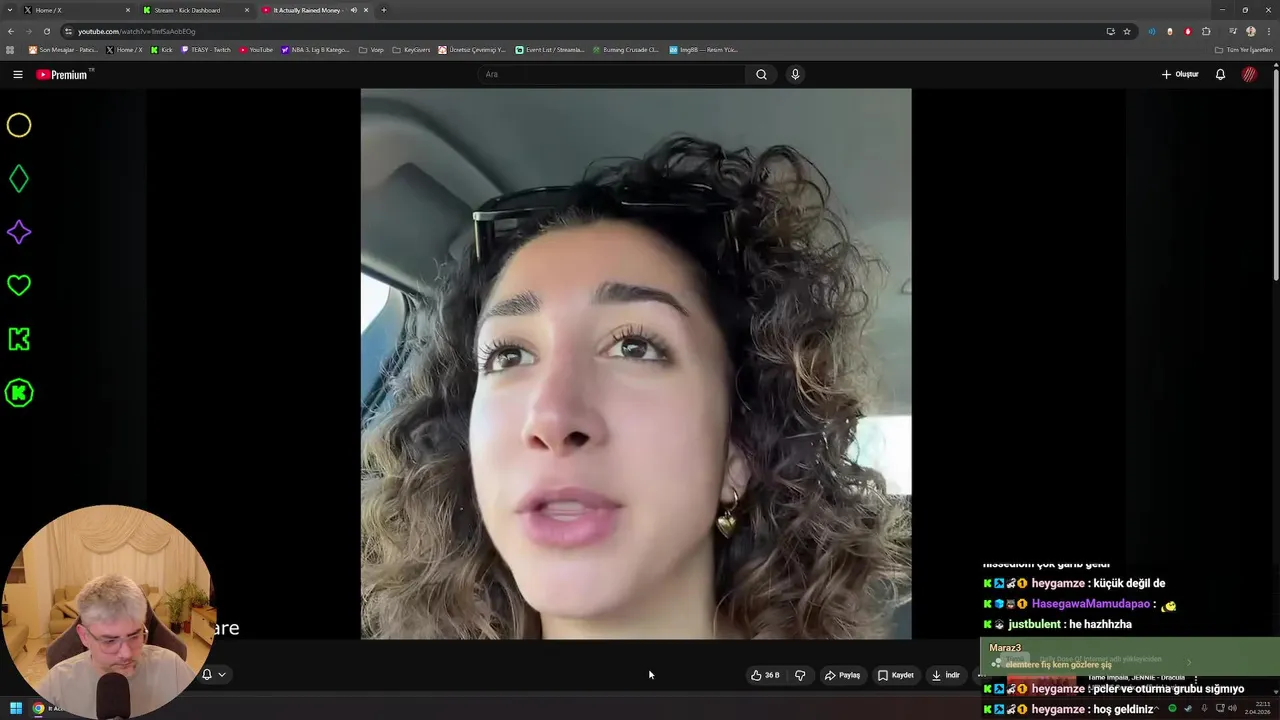Screen dimensions: 1280x720
Task: Open a new browser tab
Action: (384, 10)
